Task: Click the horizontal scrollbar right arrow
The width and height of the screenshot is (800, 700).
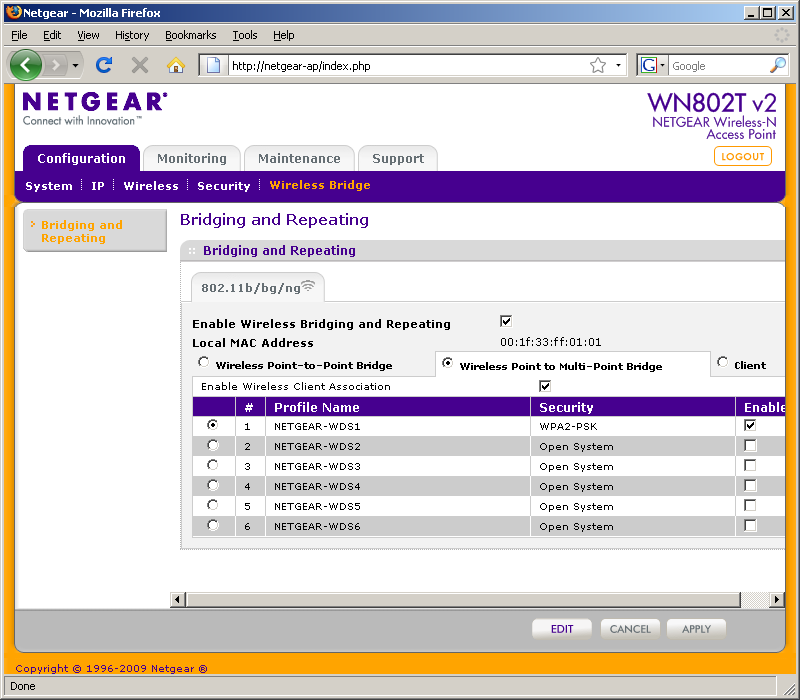Action: (x=777, y=599)
